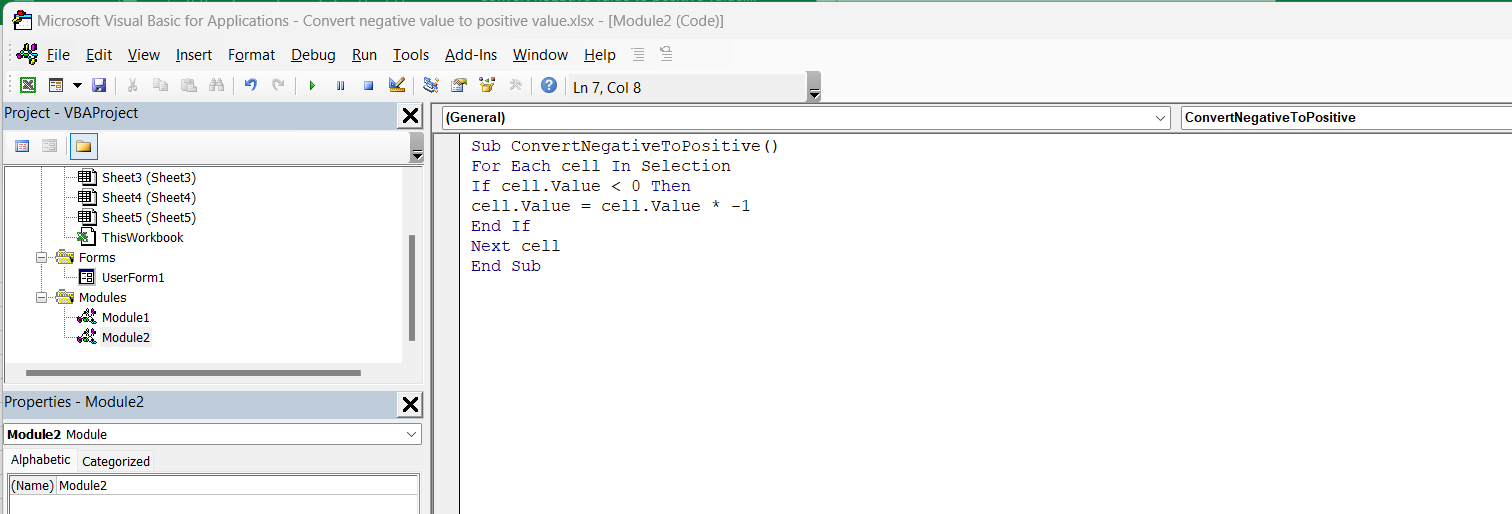
Task: Click the Insert UserForm toolbar icon
Action: click(56, 86)
